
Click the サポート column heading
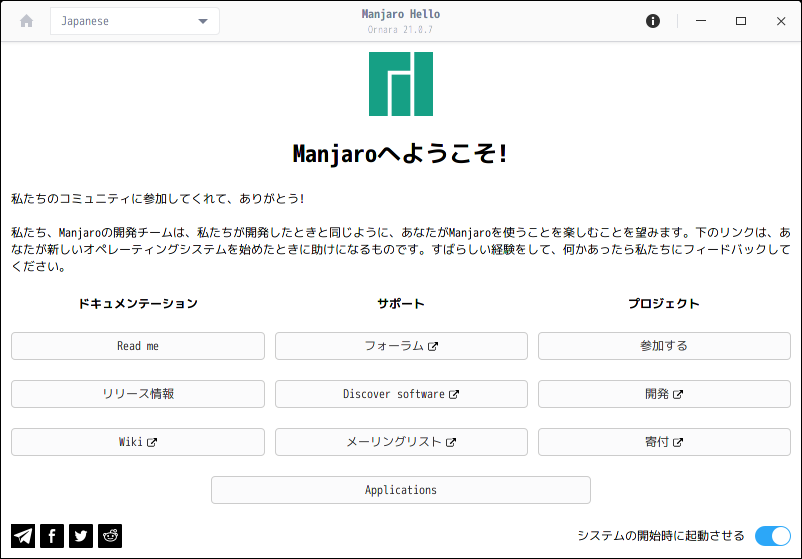pyautogui.click(x=401, y=304)
